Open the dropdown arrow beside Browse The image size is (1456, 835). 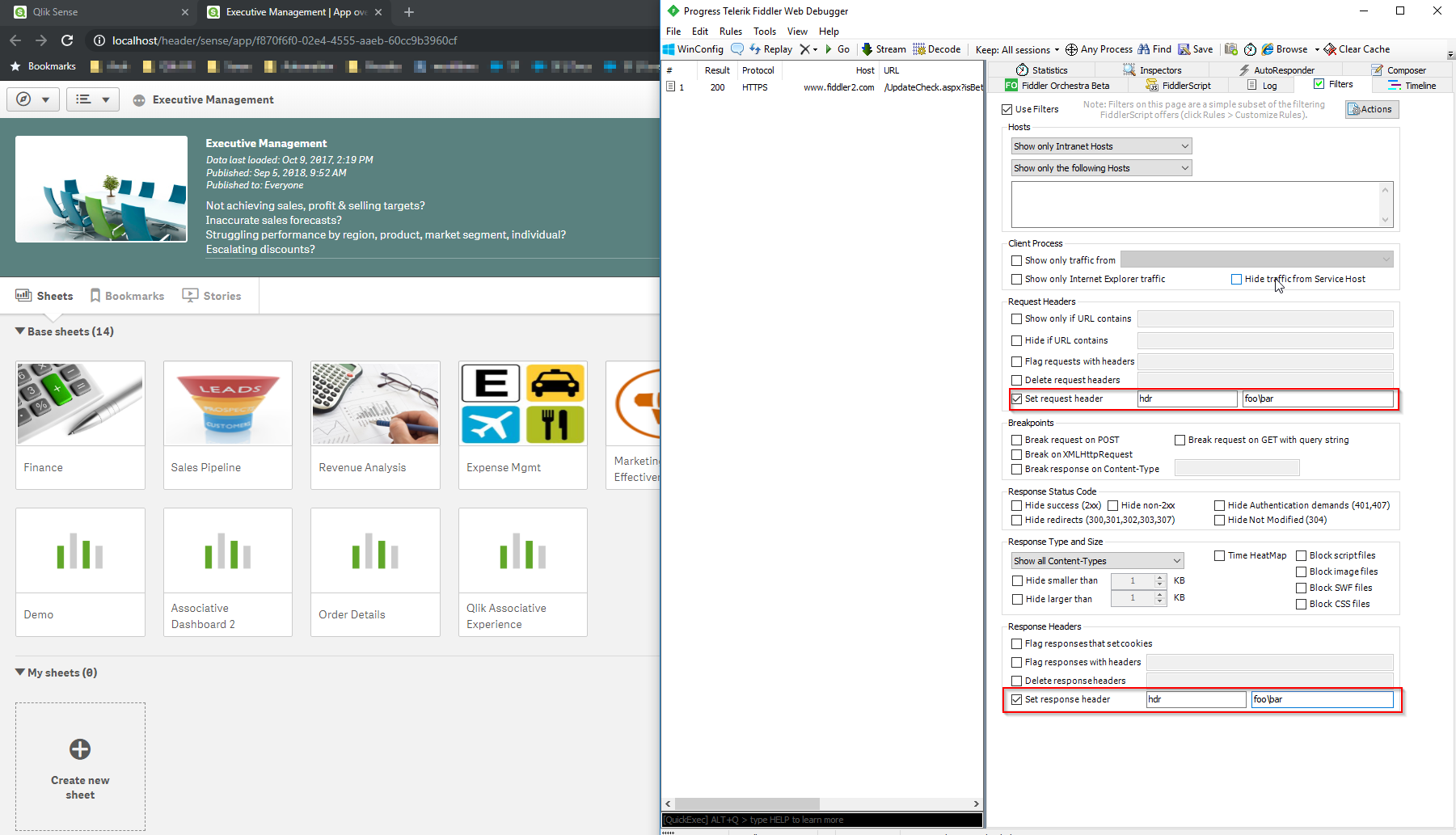click(x=1317, y=49)
